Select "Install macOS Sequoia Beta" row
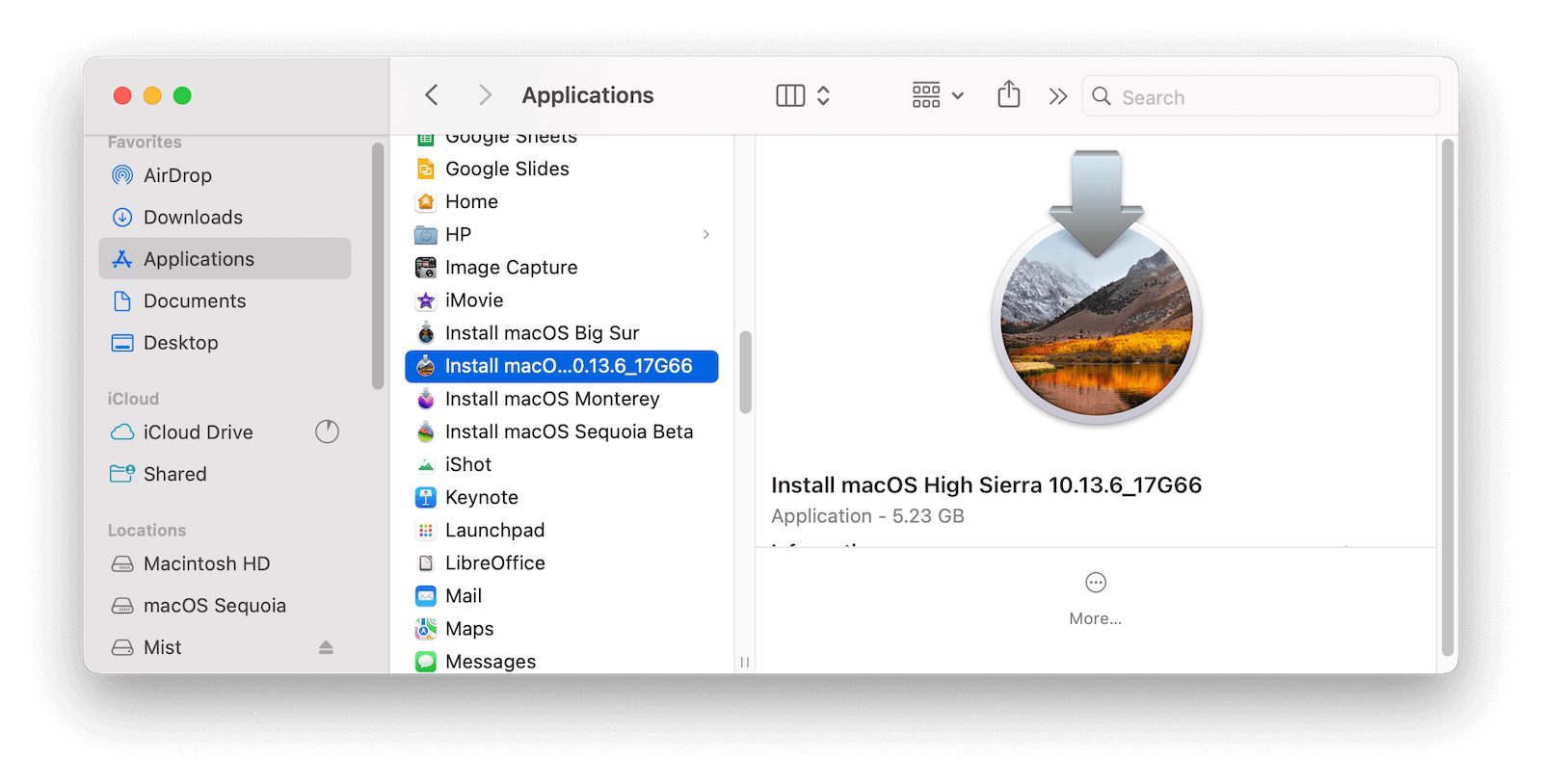1542x784 pixels. click(562, 431)
